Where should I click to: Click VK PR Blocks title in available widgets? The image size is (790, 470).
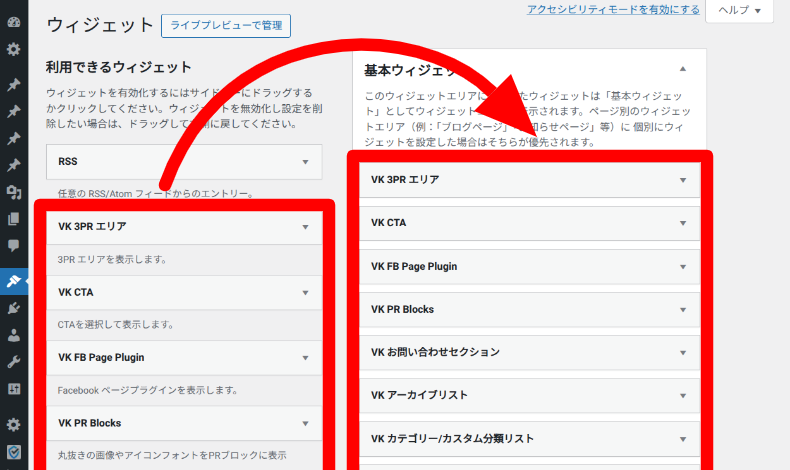[90, 423]
